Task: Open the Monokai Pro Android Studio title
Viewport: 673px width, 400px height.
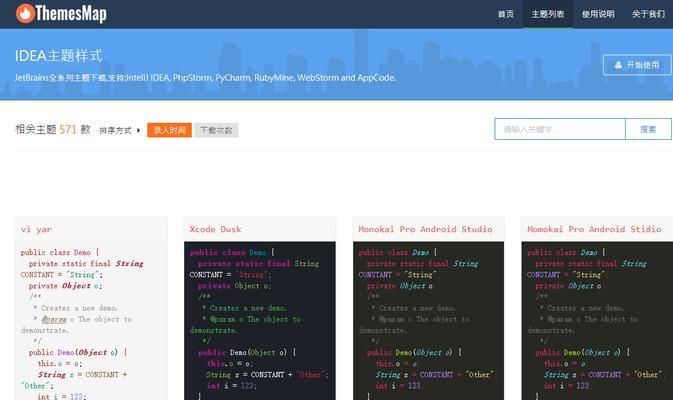Action: click(x=425, y=229)
